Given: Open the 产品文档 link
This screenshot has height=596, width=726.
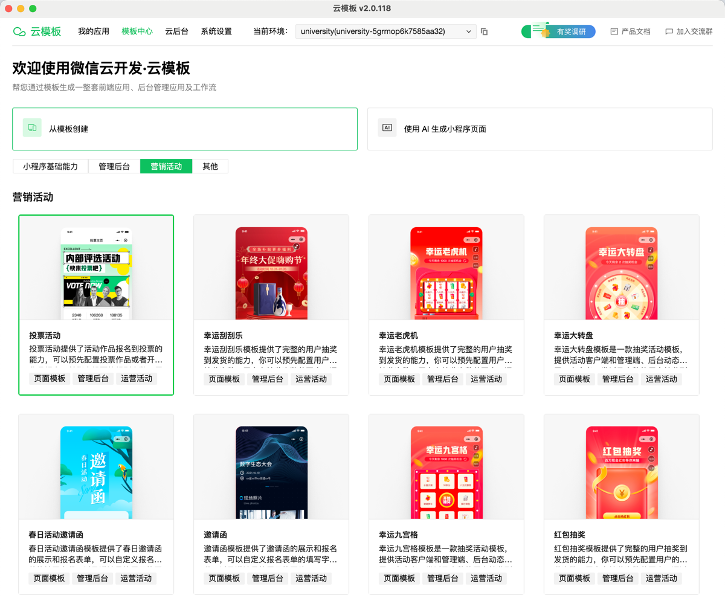Looking at the screenshot, I should point(630,31).
